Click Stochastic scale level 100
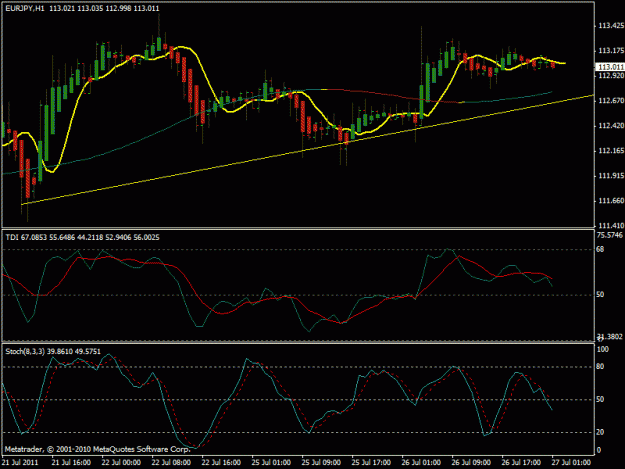Image resolution: width=625 pixels, height=469 pixels. coord(603,349)
